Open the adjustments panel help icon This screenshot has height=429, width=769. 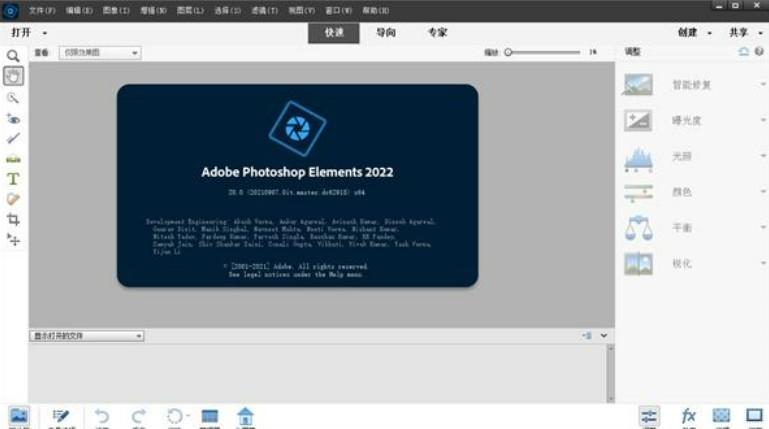click(x=759, y=51)
